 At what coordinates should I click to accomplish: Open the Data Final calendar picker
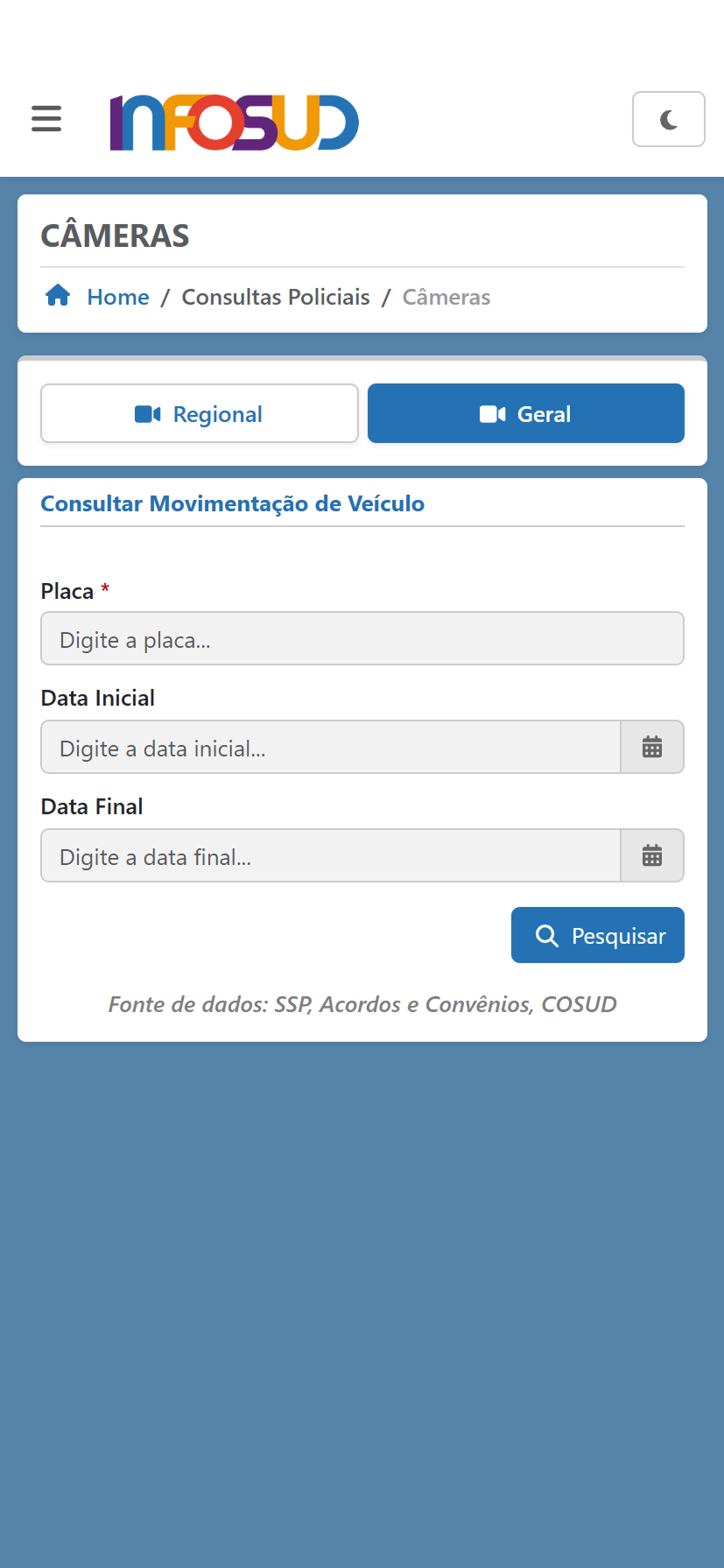click(x=652, y=856)
